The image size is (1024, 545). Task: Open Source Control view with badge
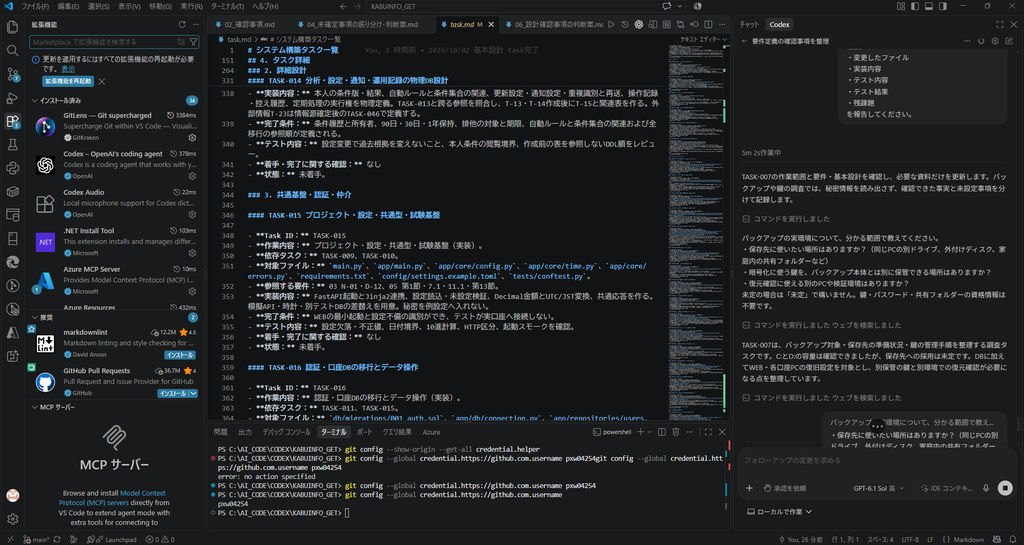pos(12,74)
